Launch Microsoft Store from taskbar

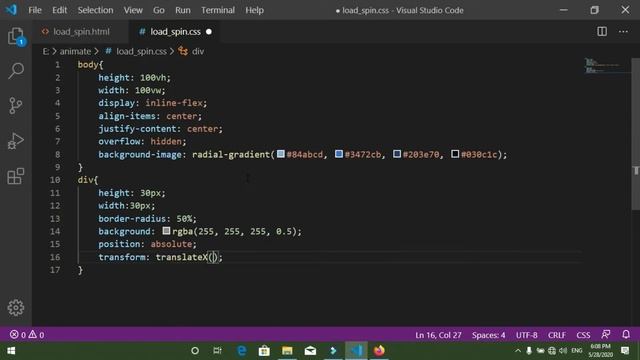(x=264, y=351)
